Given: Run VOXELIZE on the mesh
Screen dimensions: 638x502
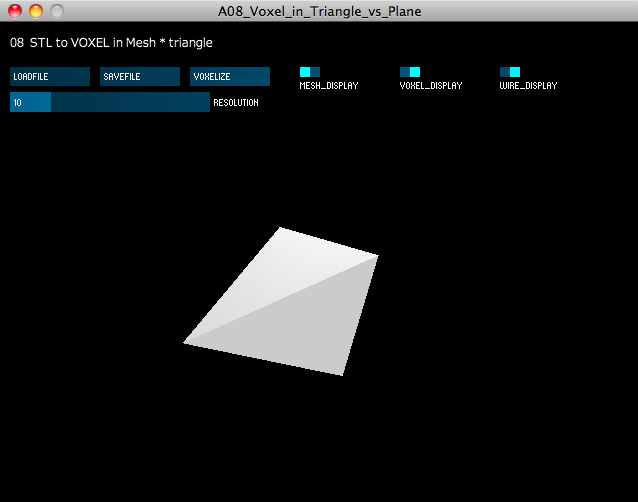Looking at the screenshot, I should click(229, 76).
